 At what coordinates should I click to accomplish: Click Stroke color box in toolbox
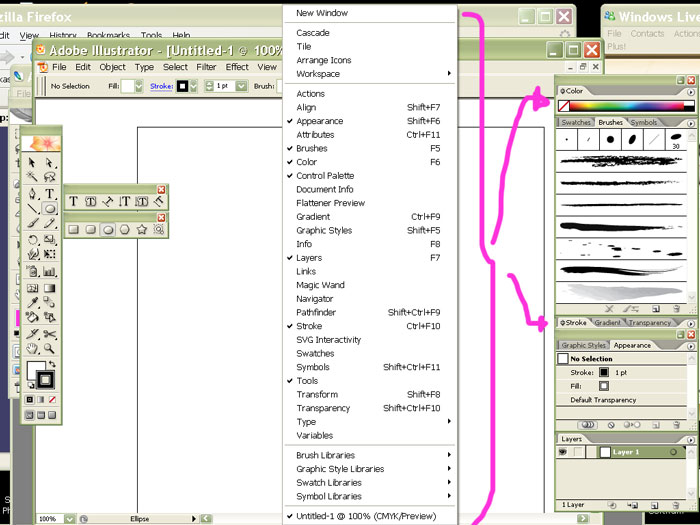[x=45, y=380]
